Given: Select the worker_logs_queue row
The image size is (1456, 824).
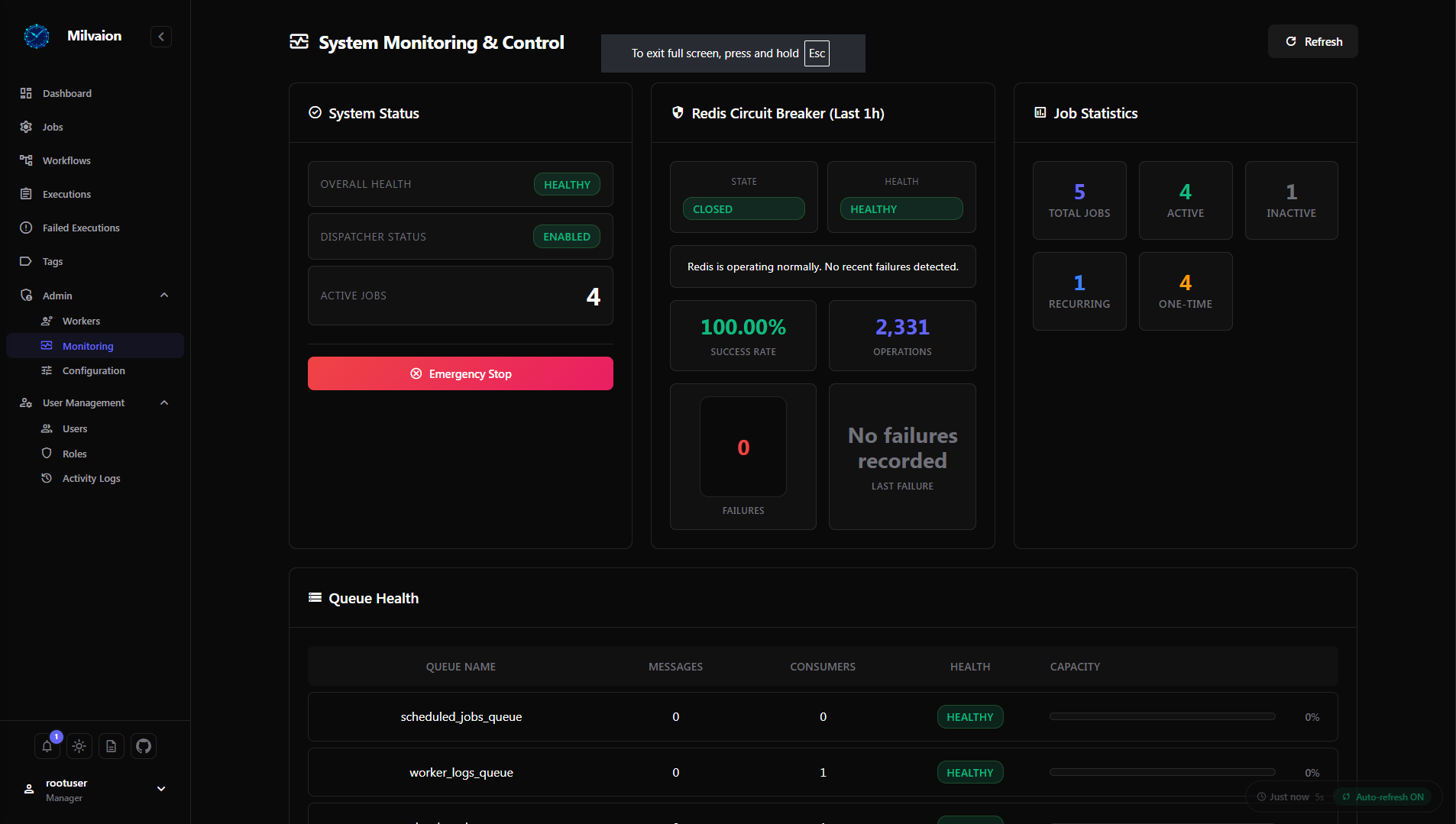Looking at the screenshot, I should tap(822, 772).
